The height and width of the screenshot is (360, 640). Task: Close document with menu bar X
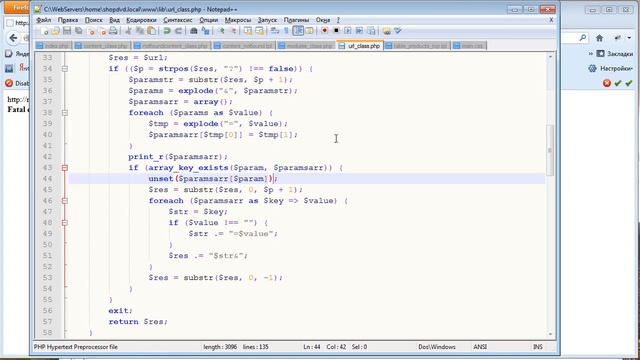tap(551, 20)
